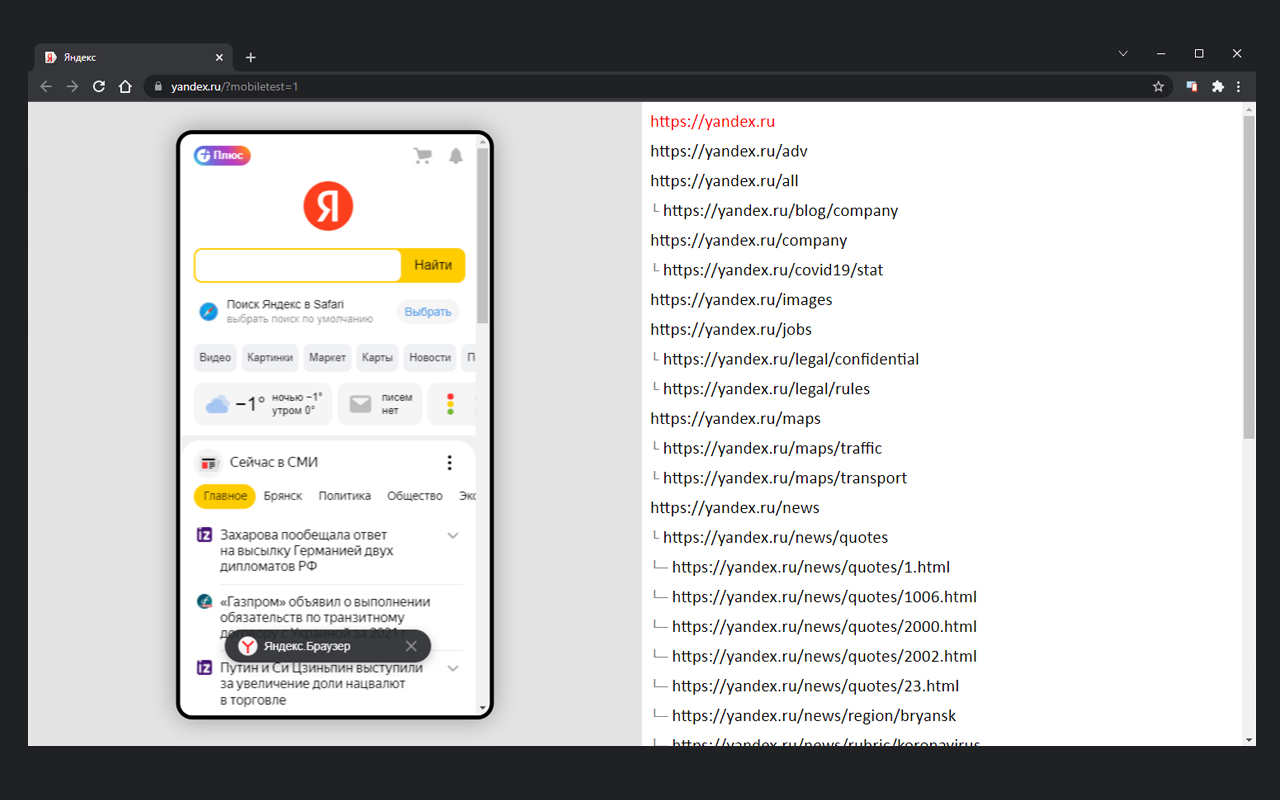Open the notifications bell icon
Image resolution: width=1280 pixels, height=800 pixels.
pyautogui.click(x=456, y=156)
